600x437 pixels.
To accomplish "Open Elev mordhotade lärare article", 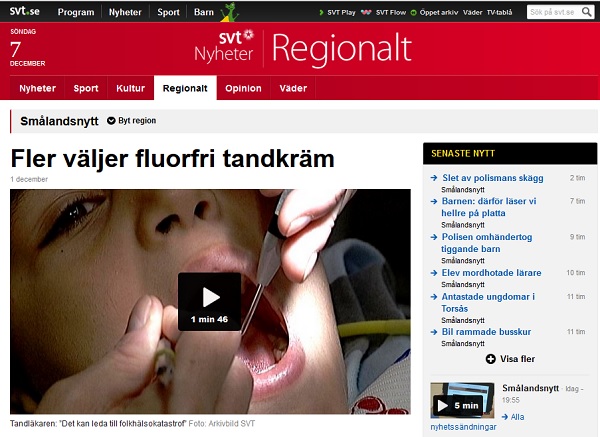I will point(491,273).
